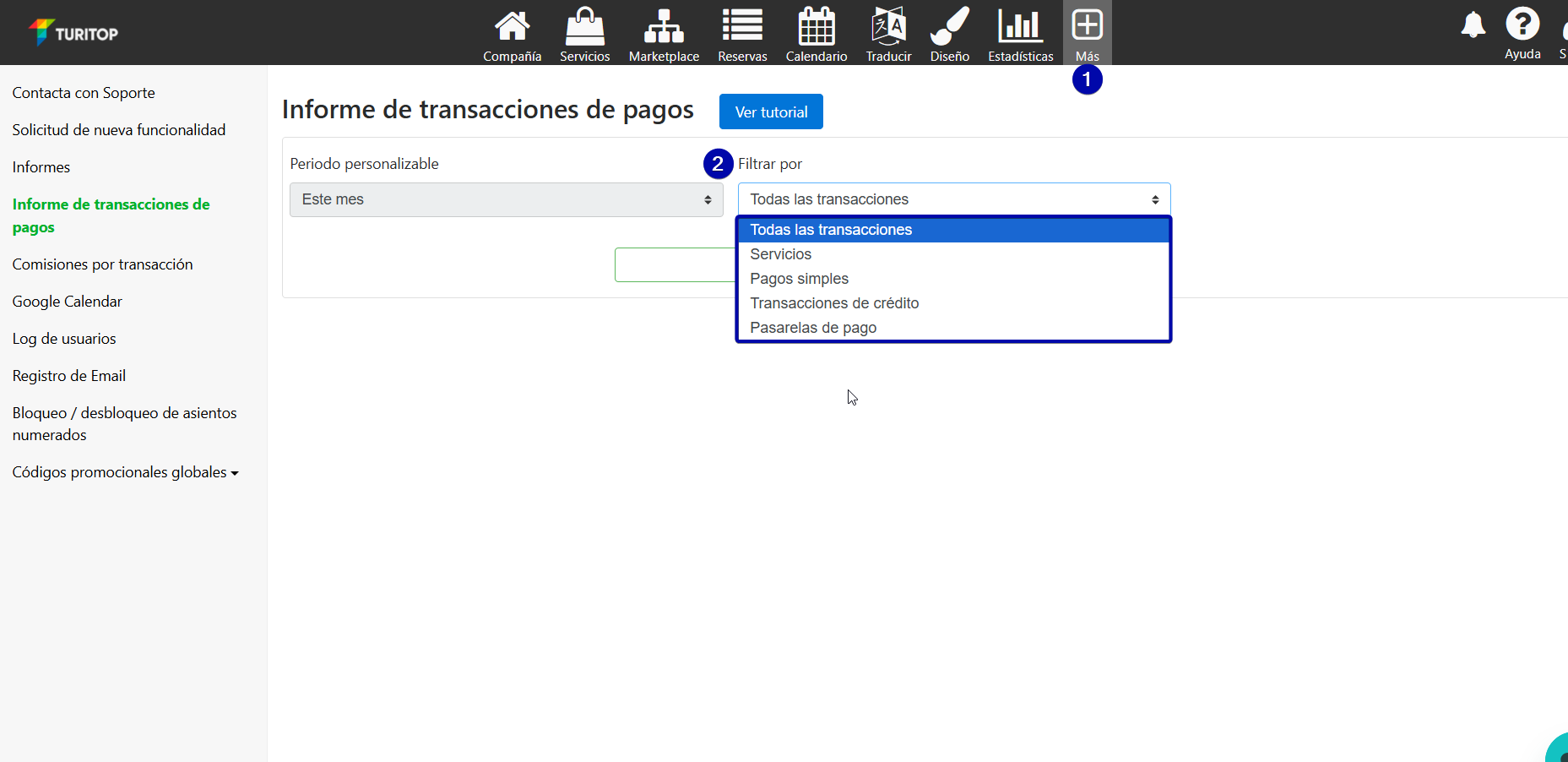Viewport: 1568px width, 762px height.
Task: Open the Estadísticas chart icon
Action: 1020,26
